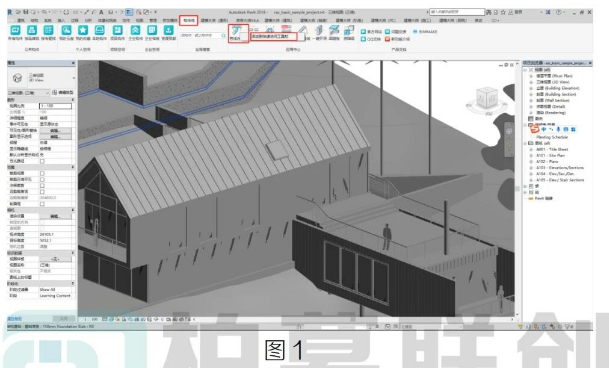The height and width of the screenshot is (368, 609).
Task: Click 编辑 button for 图形显示选项
Action: 55,137
